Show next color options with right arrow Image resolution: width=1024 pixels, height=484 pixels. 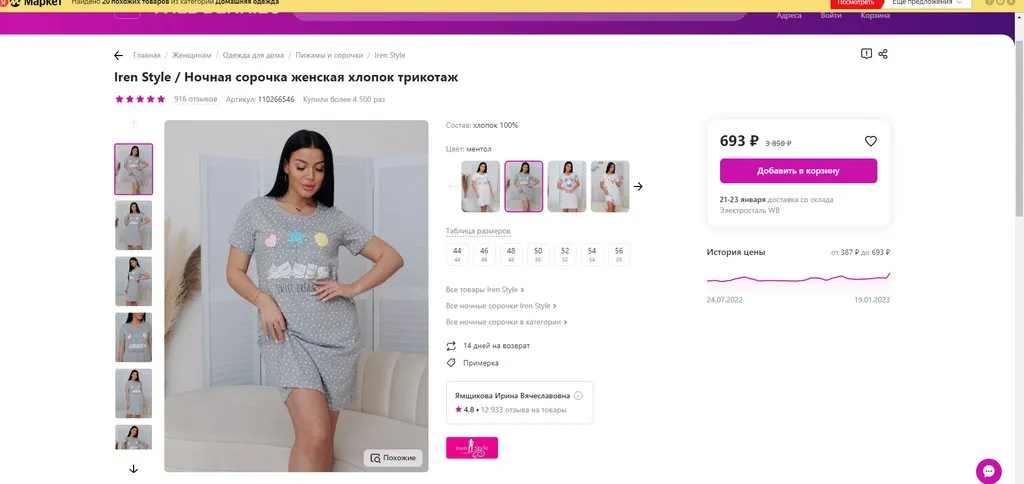click(x=638, y=186)
